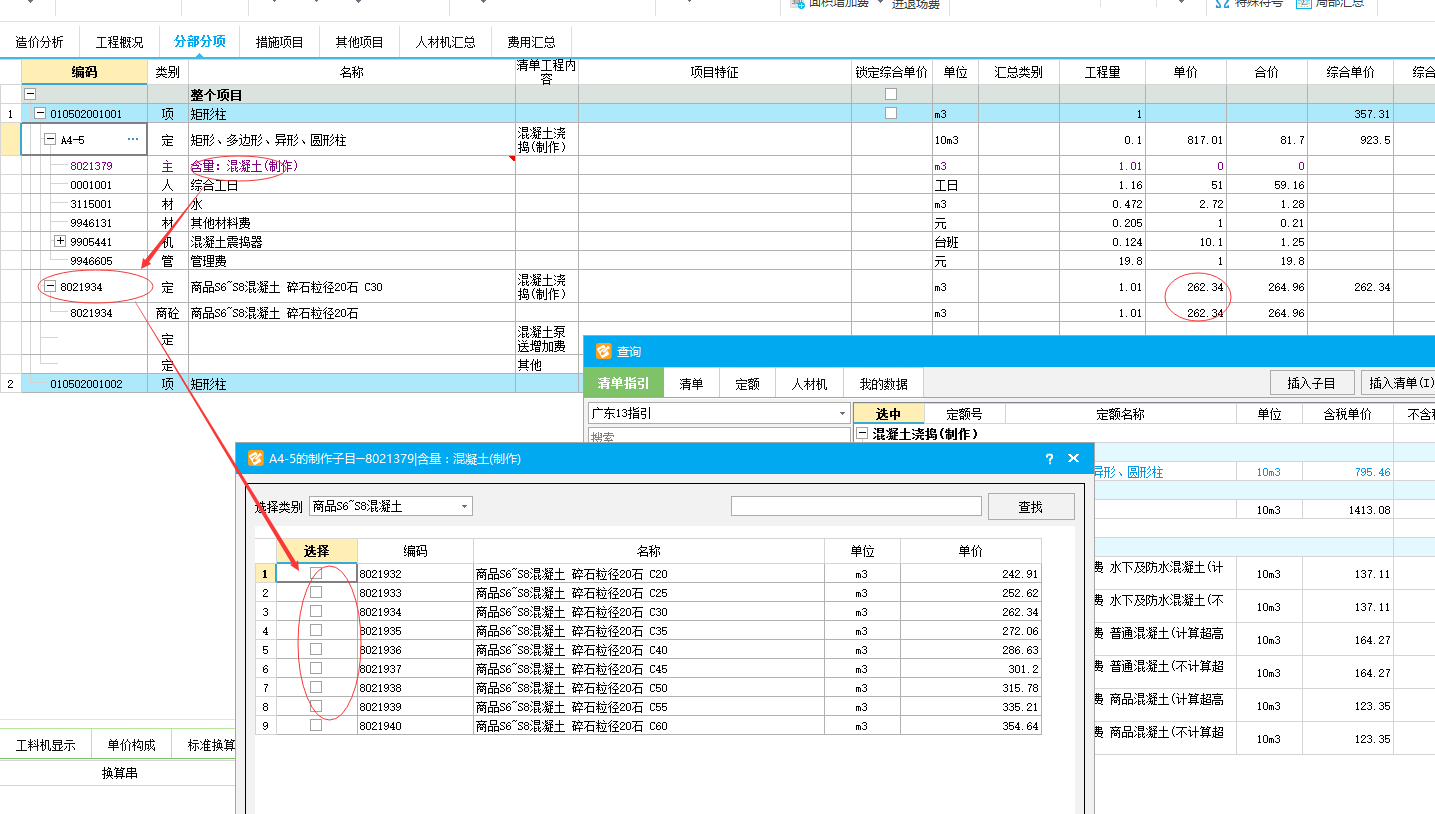This screenshot has width=1435, height=814.
Task: Open the 我的数据 tab in 查询 window
Action: 883,384
